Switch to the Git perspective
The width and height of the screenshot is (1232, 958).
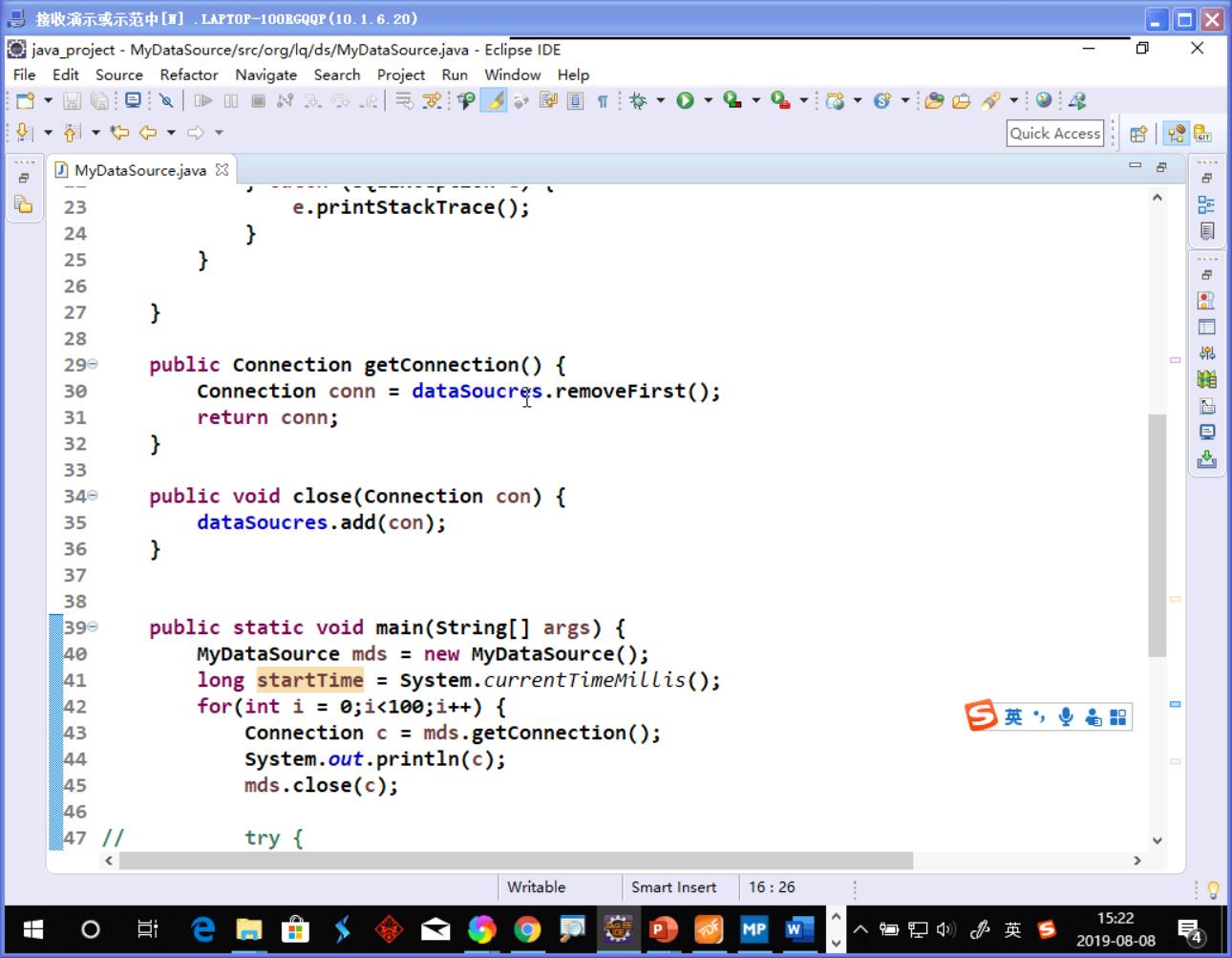(1202, 134)
